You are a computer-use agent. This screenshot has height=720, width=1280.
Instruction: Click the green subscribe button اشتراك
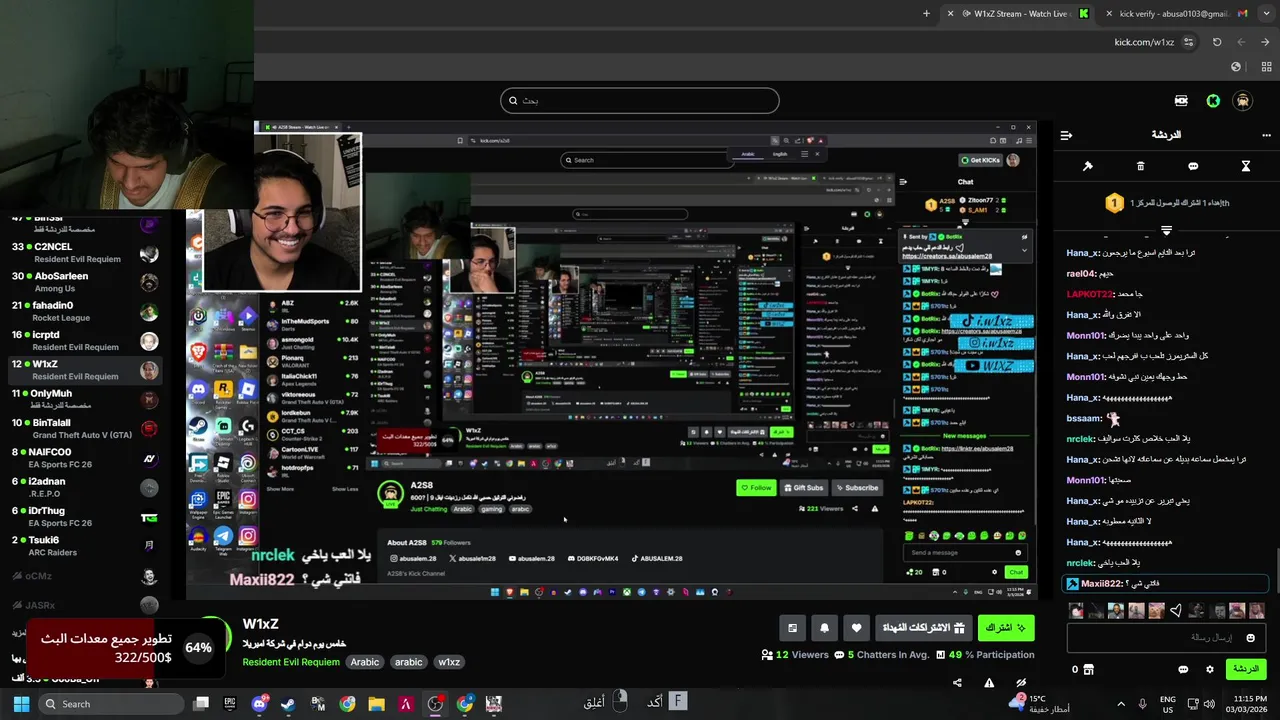1005,628
